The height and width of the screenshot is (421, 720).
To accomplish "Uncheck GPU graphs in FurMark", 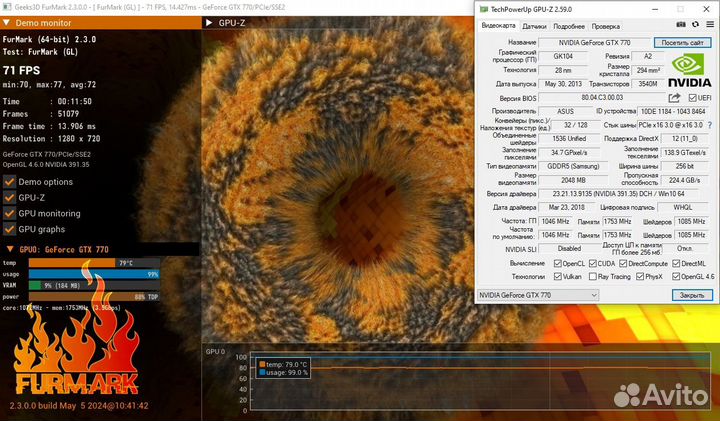I will 9,229.
